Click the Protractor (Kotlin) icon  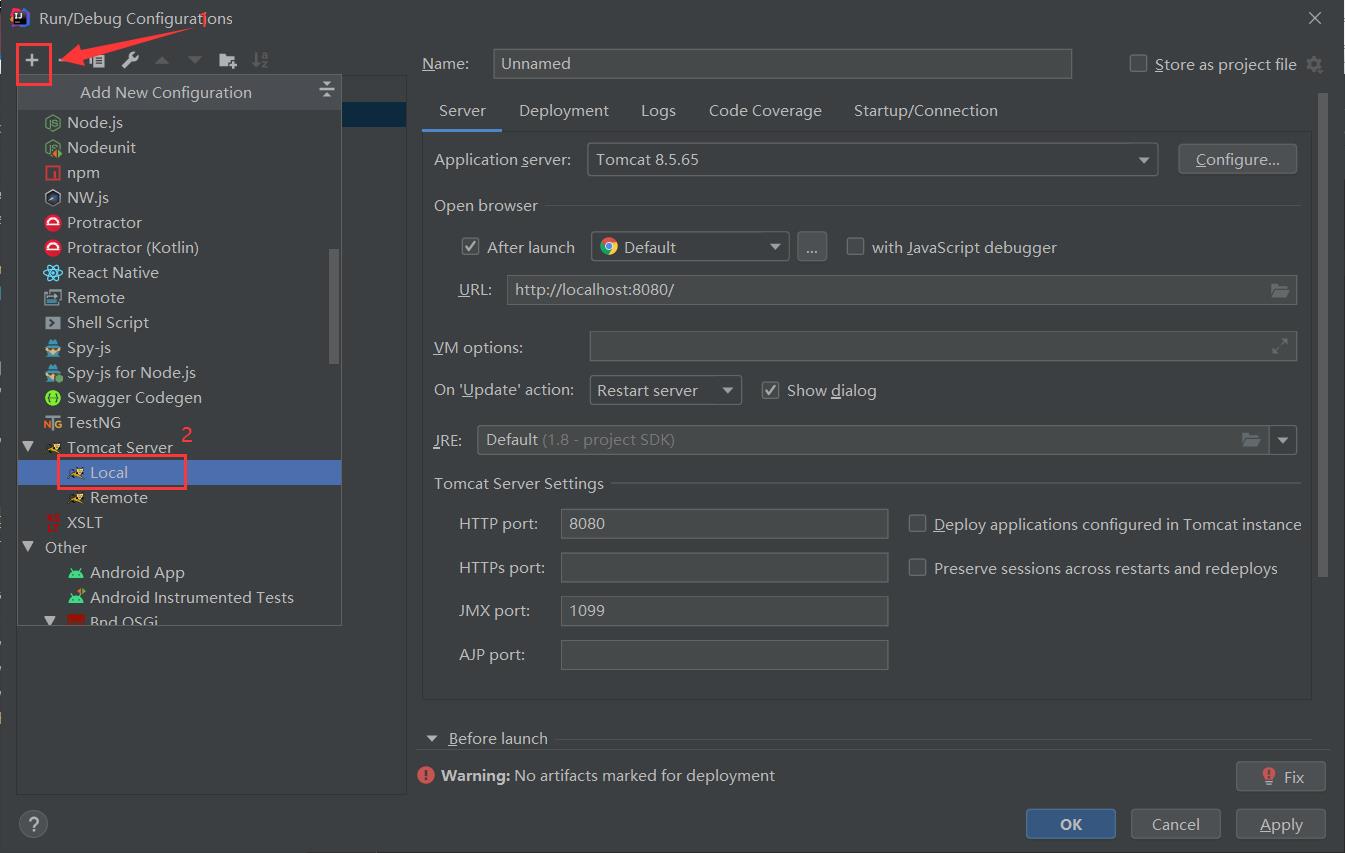[53, 247]
